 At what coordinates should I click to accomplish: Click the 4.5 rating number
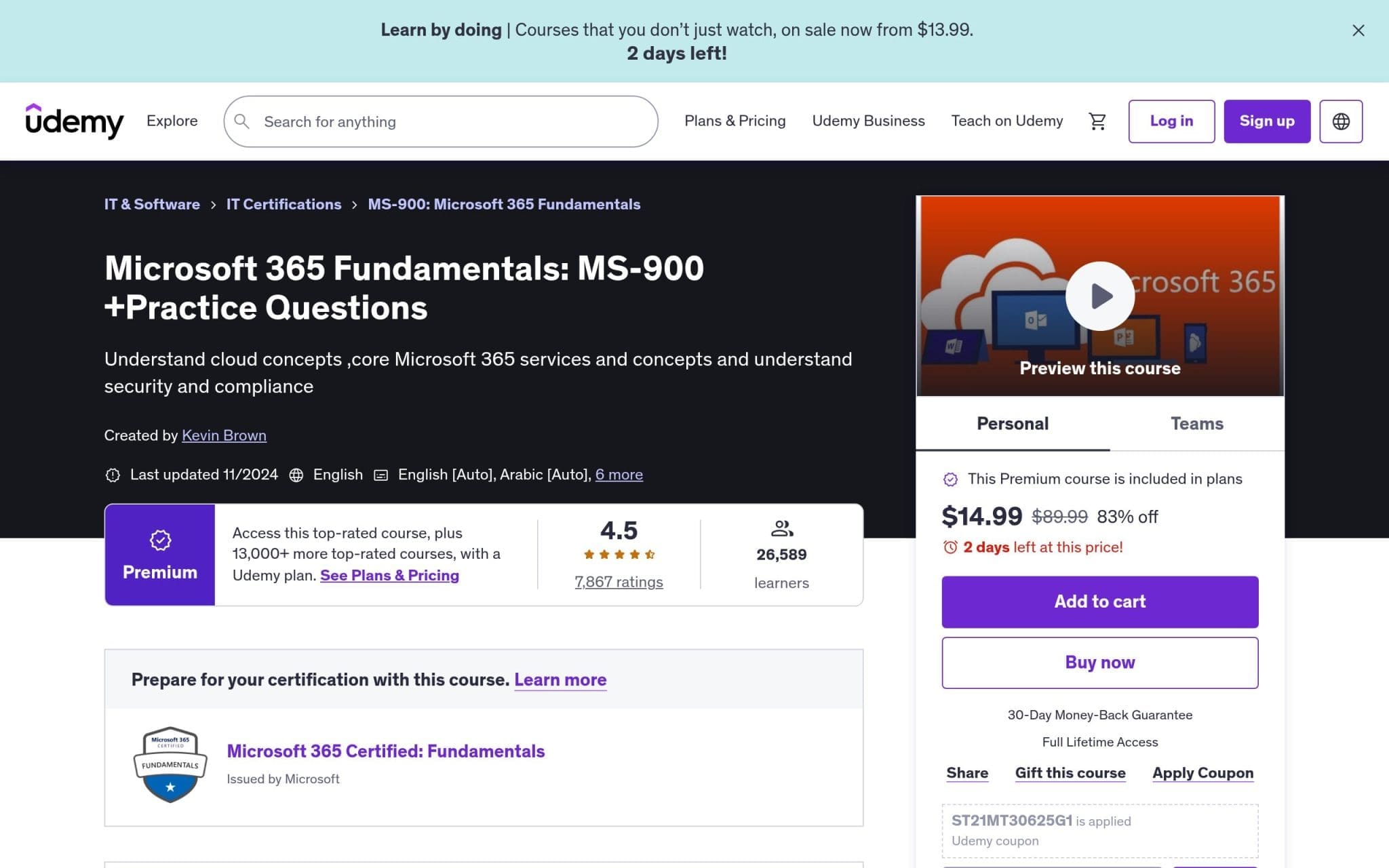pyautogui.click(x=619, y=530)
